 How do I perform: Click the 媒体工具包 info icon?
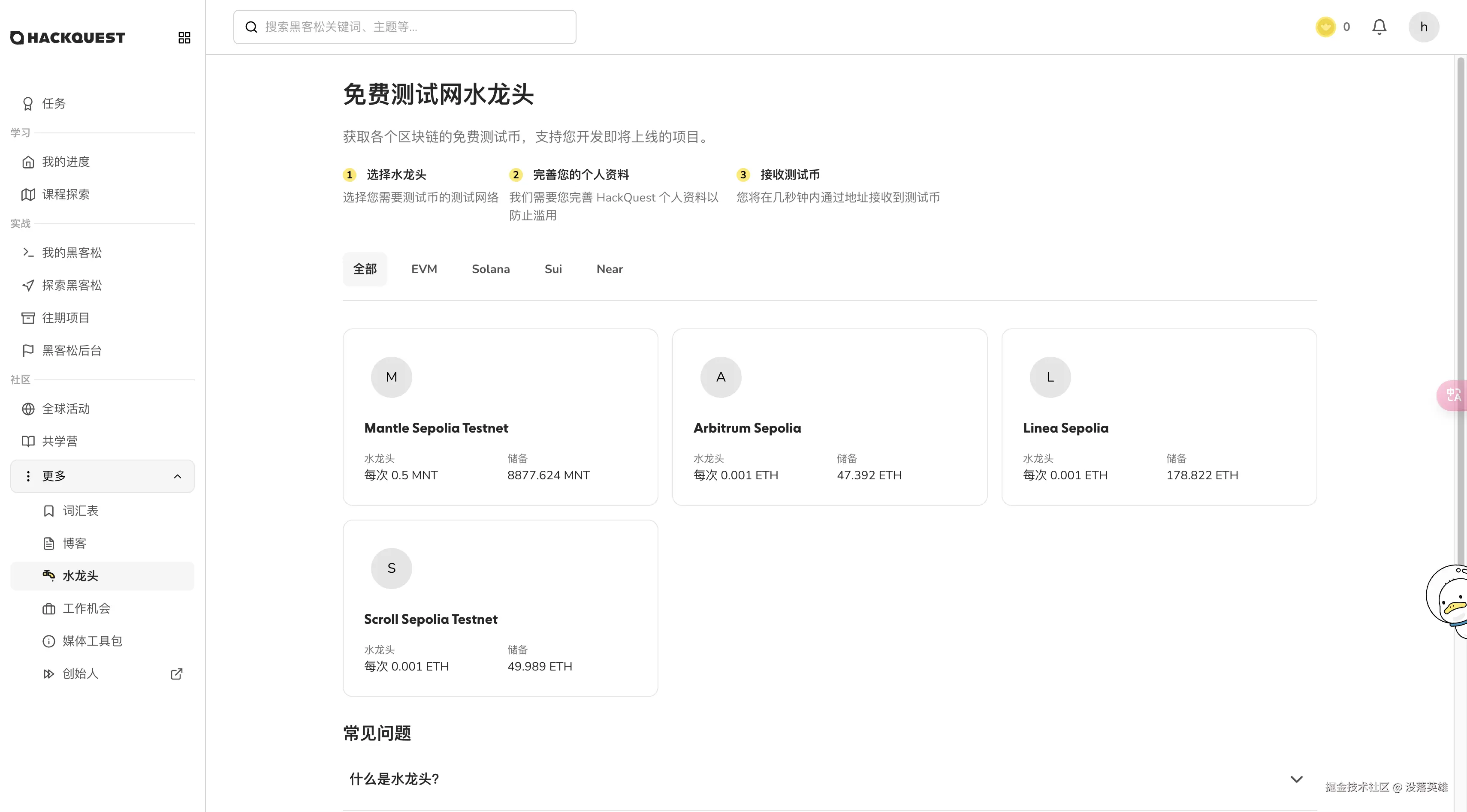pyautogui.click(x=49, y=641)
